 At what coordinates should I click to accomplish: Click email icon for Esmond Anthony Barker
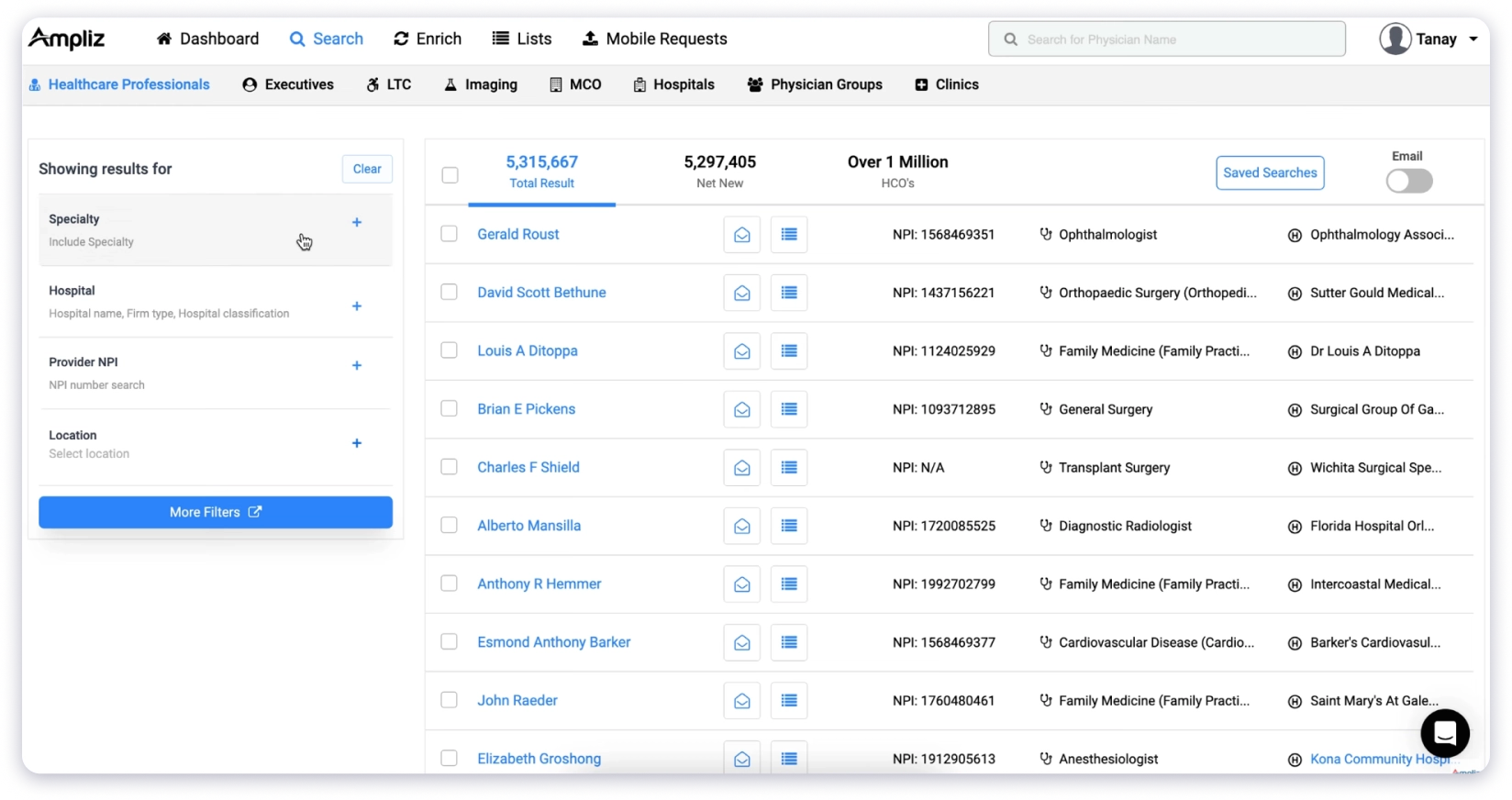(x=741, y=642)
